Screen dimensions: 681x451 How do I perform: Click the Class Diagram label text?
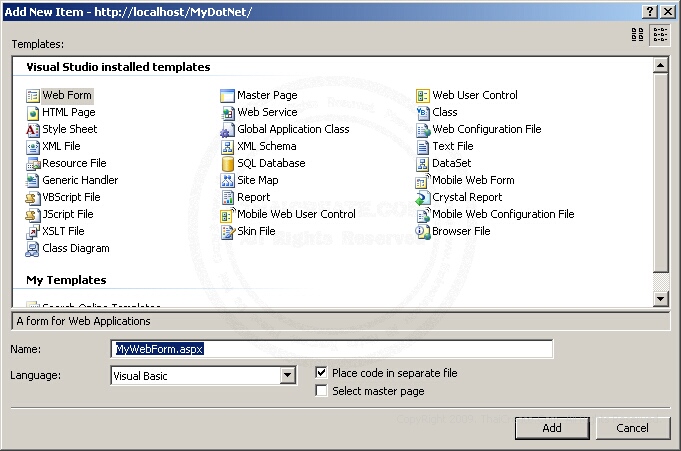[x=76, y=249]
